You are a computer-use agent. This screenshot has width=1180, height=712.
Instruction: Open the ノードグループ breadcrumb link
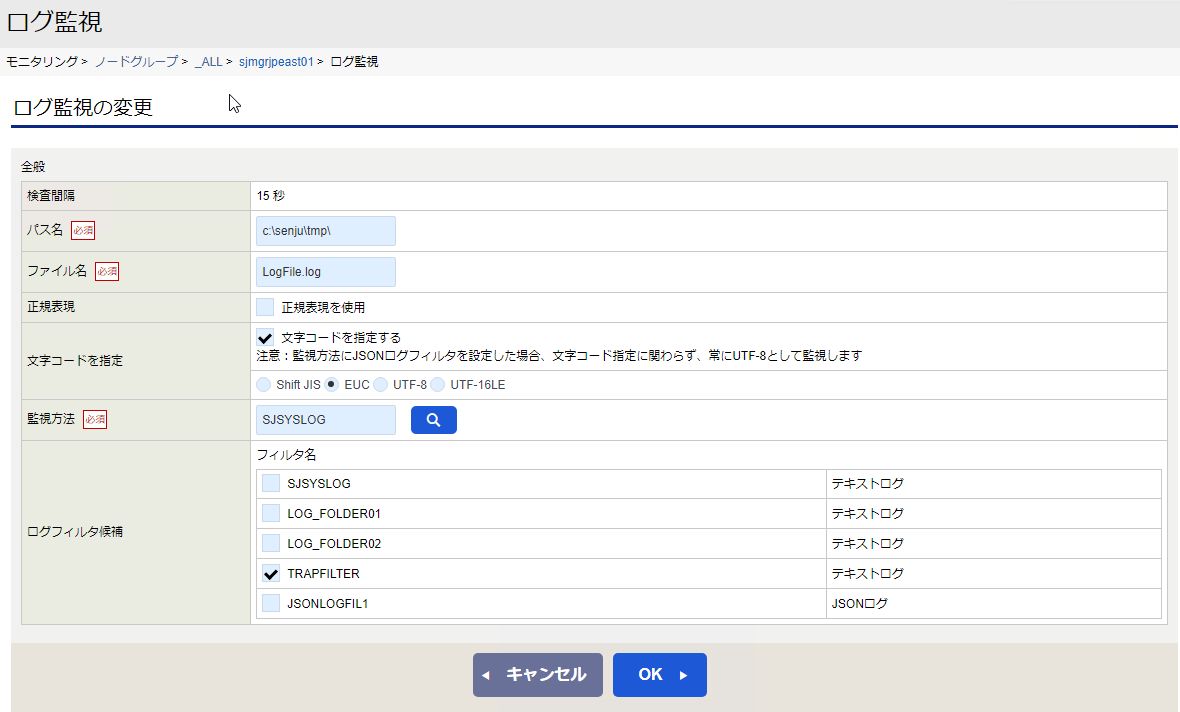136,62
